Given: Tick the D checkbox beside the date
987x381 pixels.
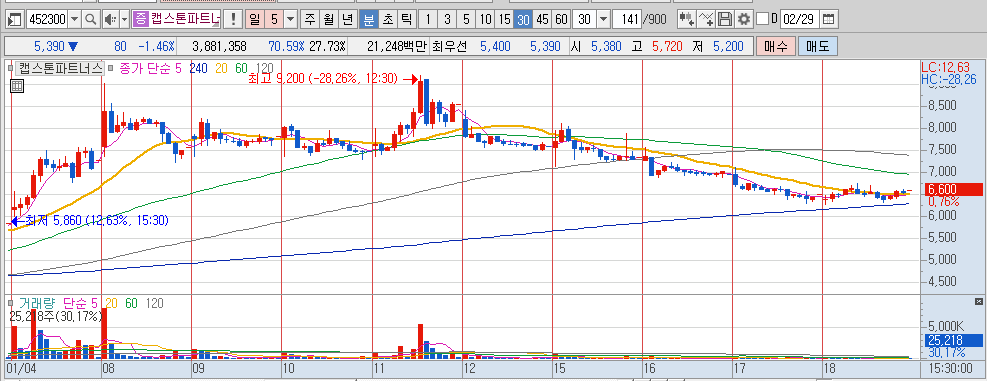Looking at the screenshot, I should coord(762,20).
